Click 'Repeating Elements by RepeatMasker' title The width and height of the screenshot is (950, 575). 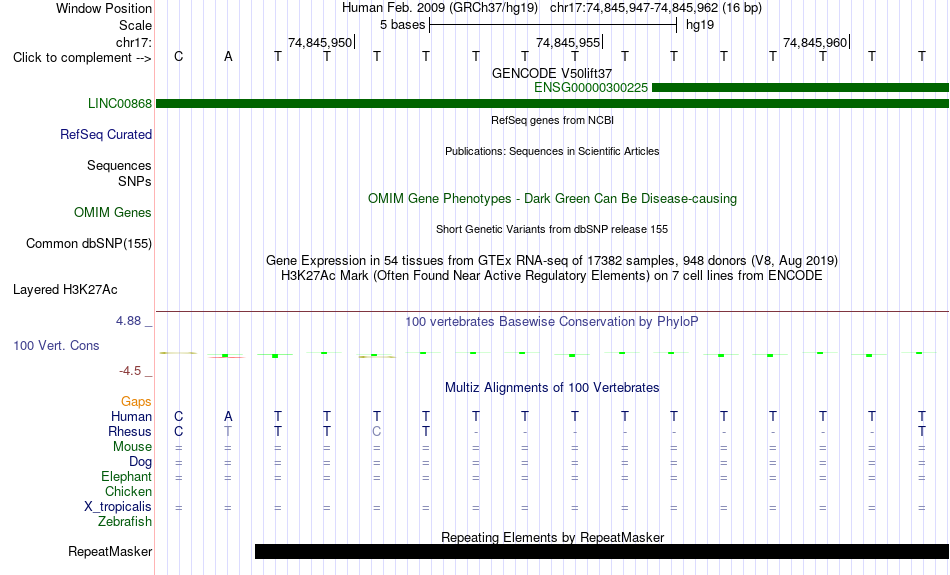(552, 537)
